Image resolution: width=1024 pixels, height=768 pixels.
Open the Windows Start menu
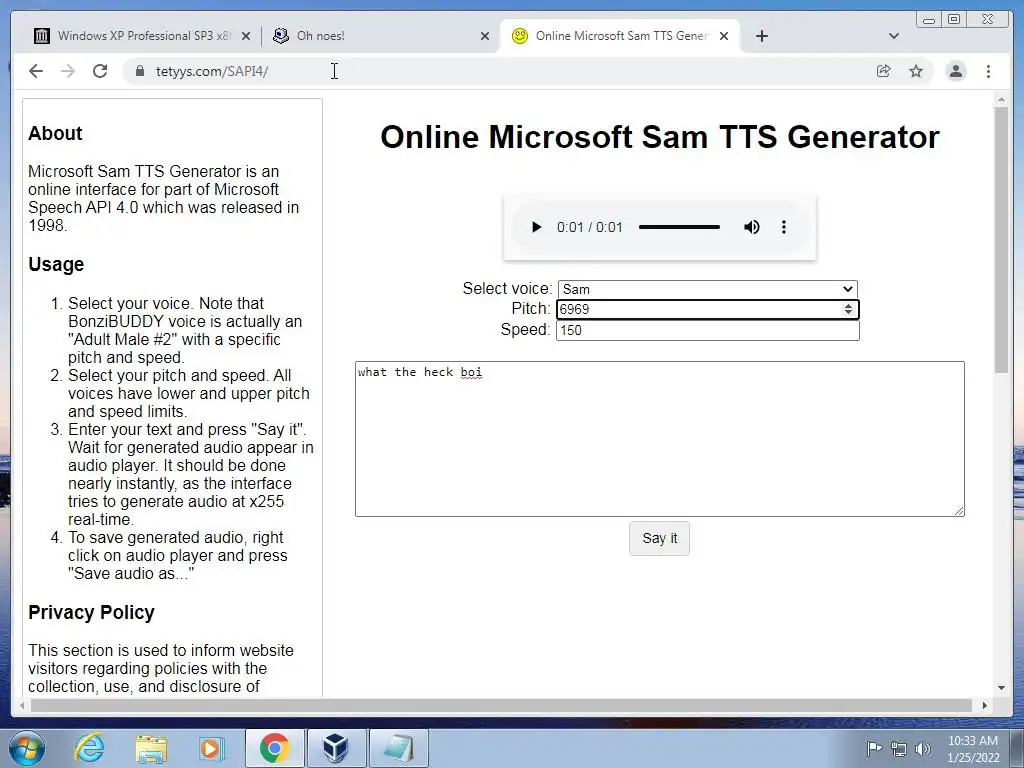(x=27, y=748)
